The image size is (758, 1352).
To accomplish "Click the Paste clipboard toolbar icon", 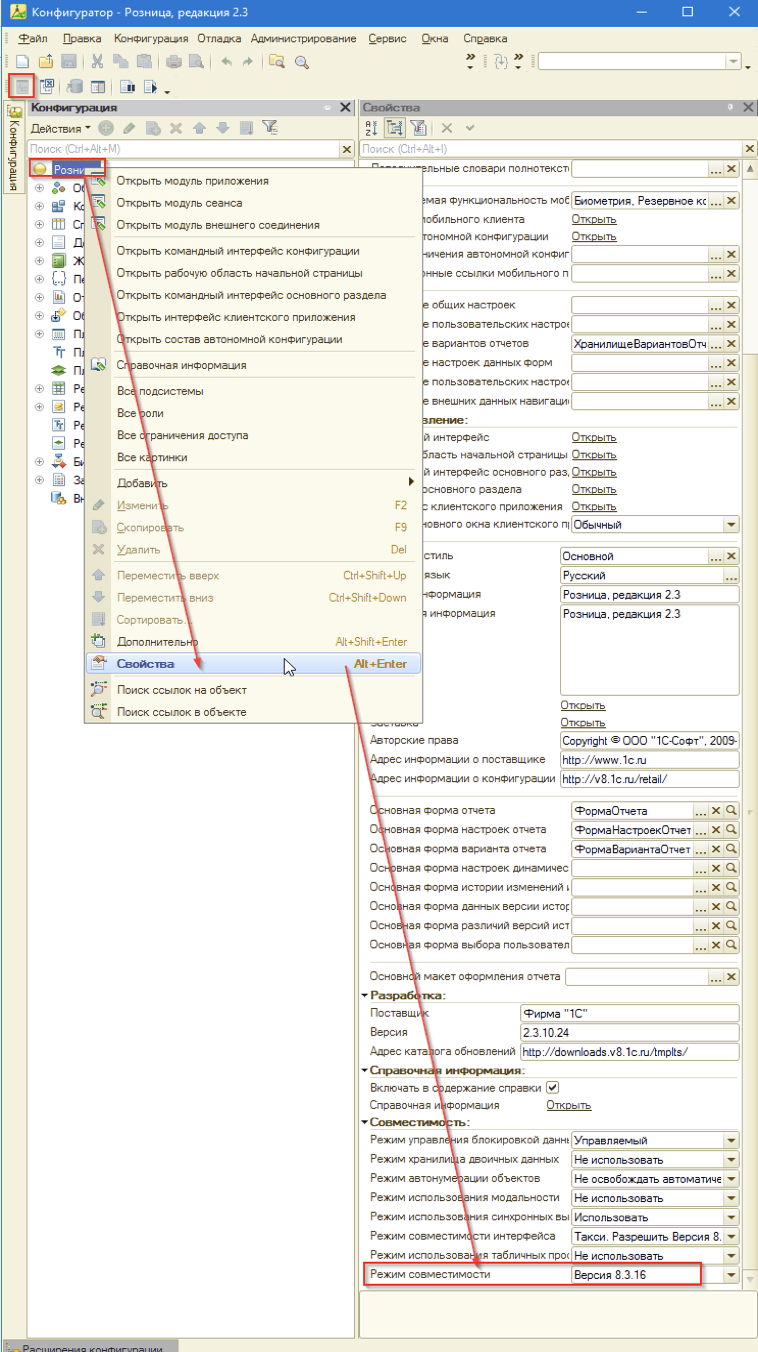I will click(145, 62).
